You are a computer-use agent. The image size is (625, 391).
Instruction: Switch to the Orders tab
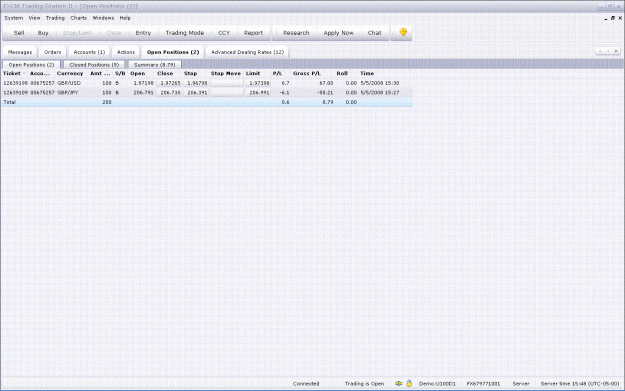(53, 52)
